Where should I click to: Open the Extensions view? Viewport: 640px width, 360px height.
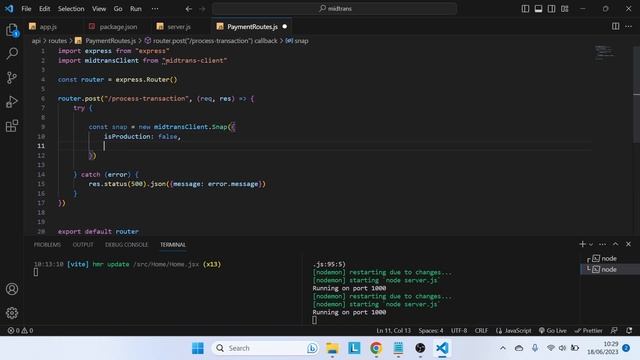pos(12,126)
